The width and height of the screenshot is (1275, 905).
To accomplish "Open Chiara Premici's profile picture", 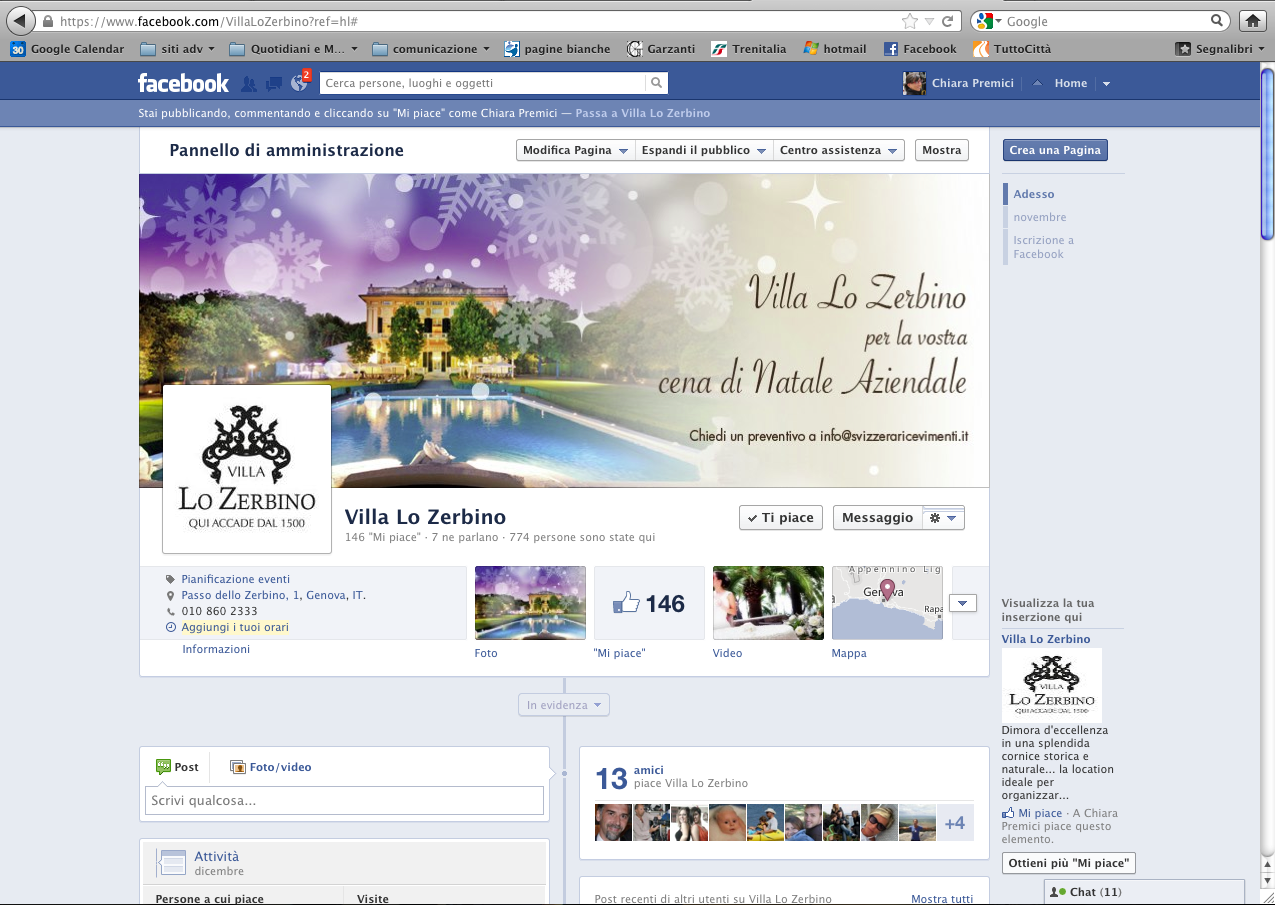I will (x=914, y=83).
